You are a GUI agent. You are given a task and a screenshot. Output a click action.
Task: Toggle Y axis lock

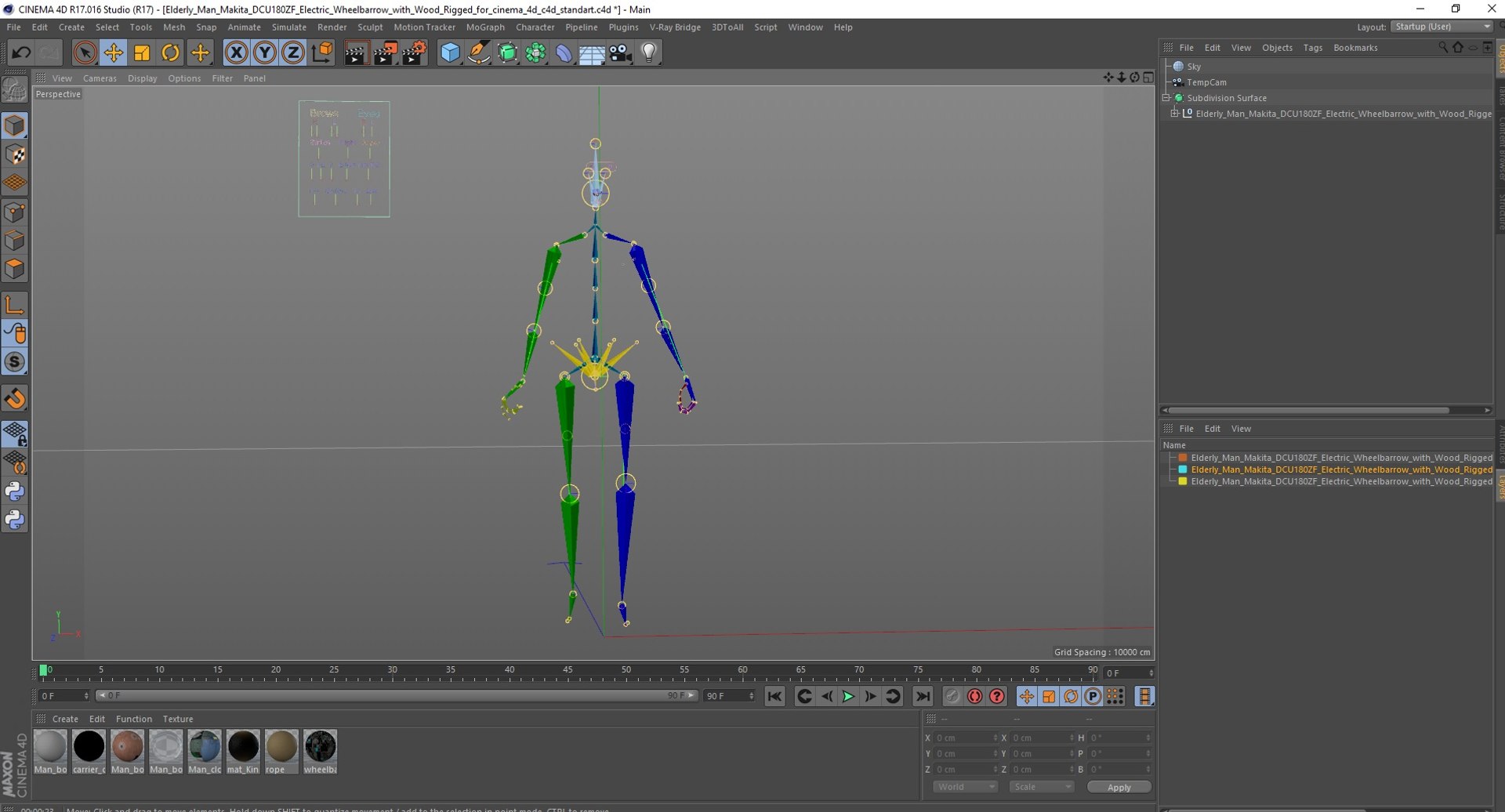(x=265, y=53)
